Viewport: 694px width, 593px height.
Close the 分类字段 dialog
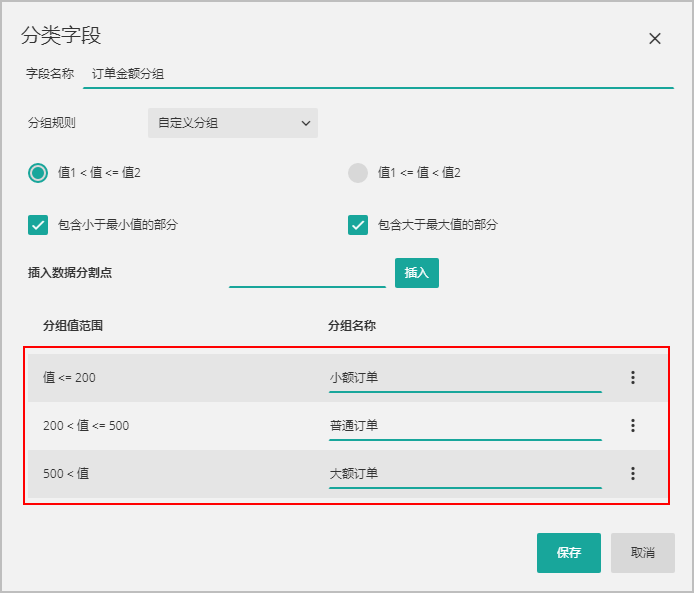coord(655,39)
